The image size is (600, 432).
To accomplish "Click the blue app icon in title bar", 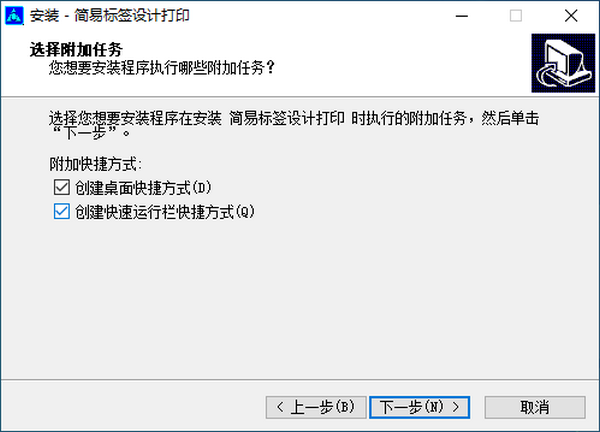I will coord(14,16).
